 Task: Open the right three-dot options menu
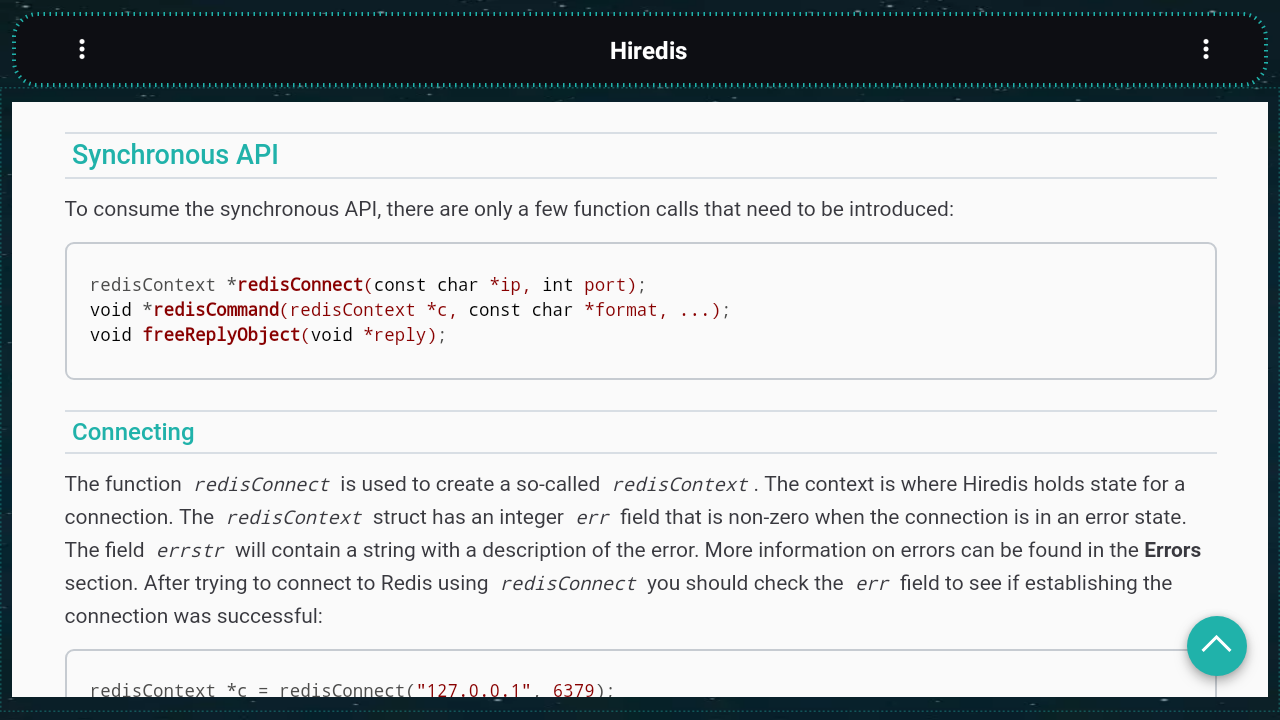coord(1206,50)
